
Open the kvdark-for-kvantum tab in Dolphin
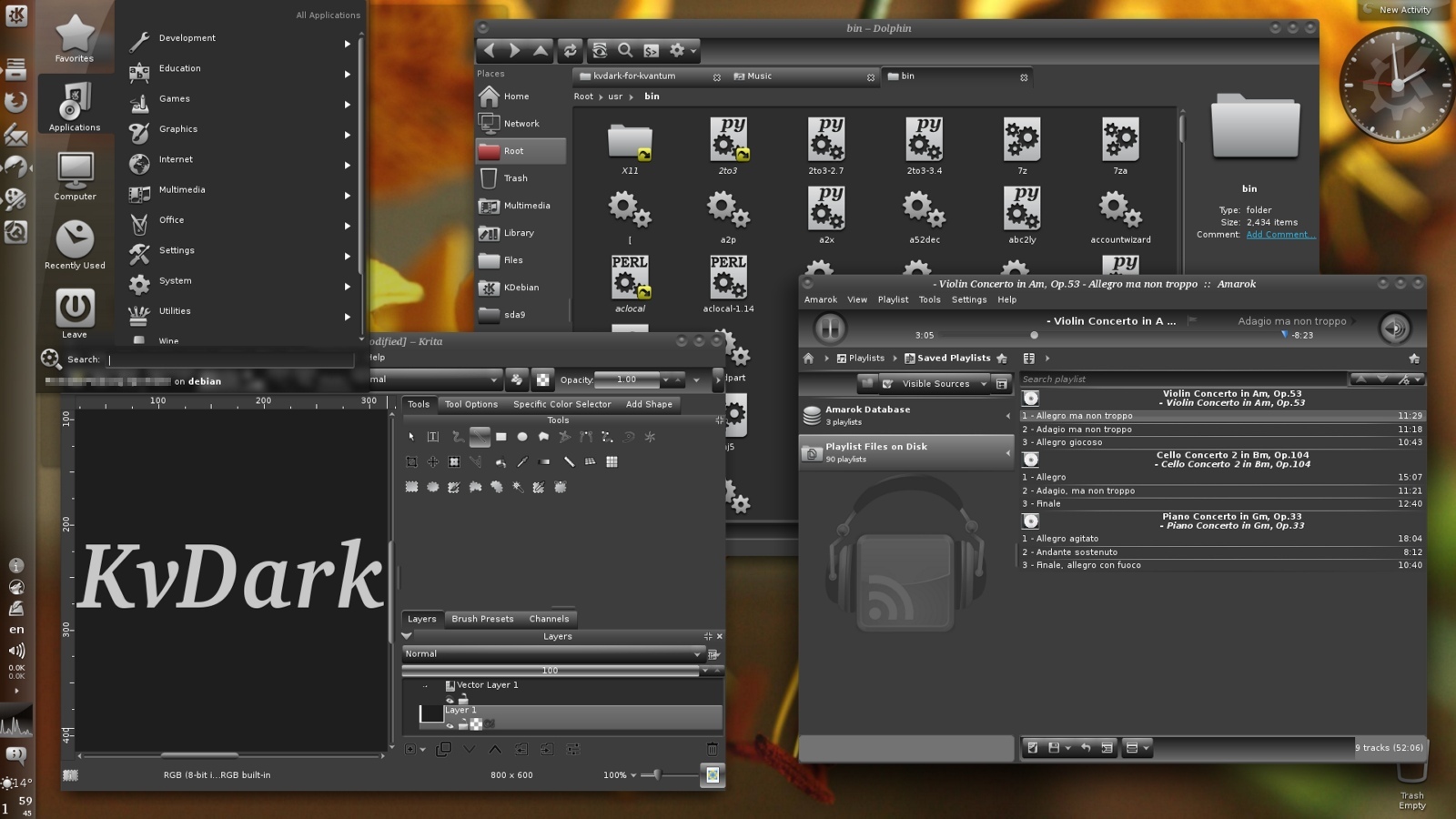click(650, 76)
